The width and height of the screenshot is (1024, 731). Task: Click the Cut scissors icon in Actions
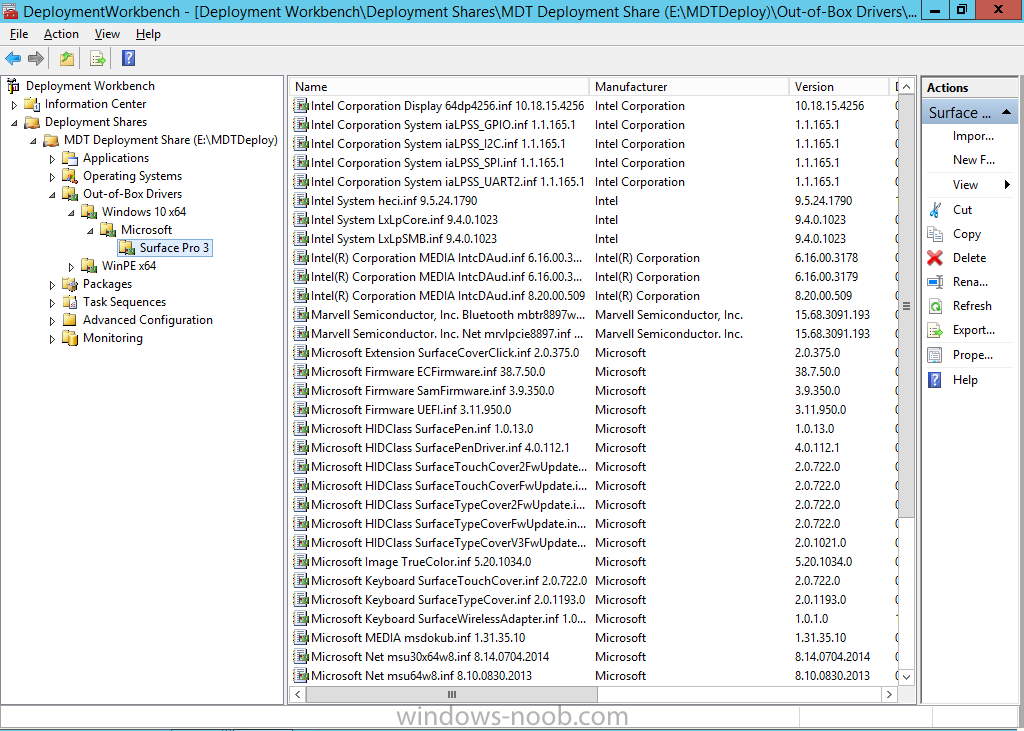click(x=935, y=210)
